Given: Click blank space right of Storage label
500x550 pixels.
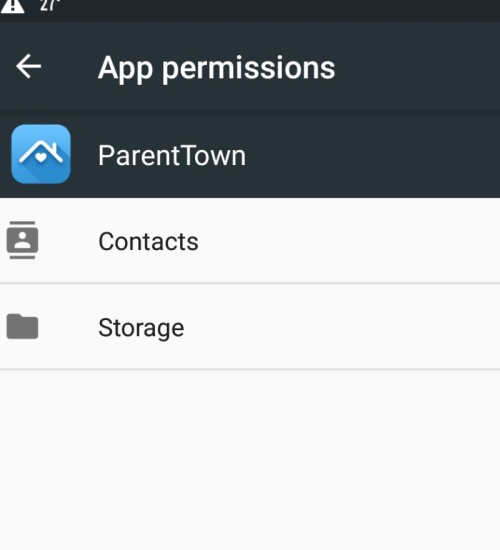Looking at the screenshot, I should click(342, 327).
